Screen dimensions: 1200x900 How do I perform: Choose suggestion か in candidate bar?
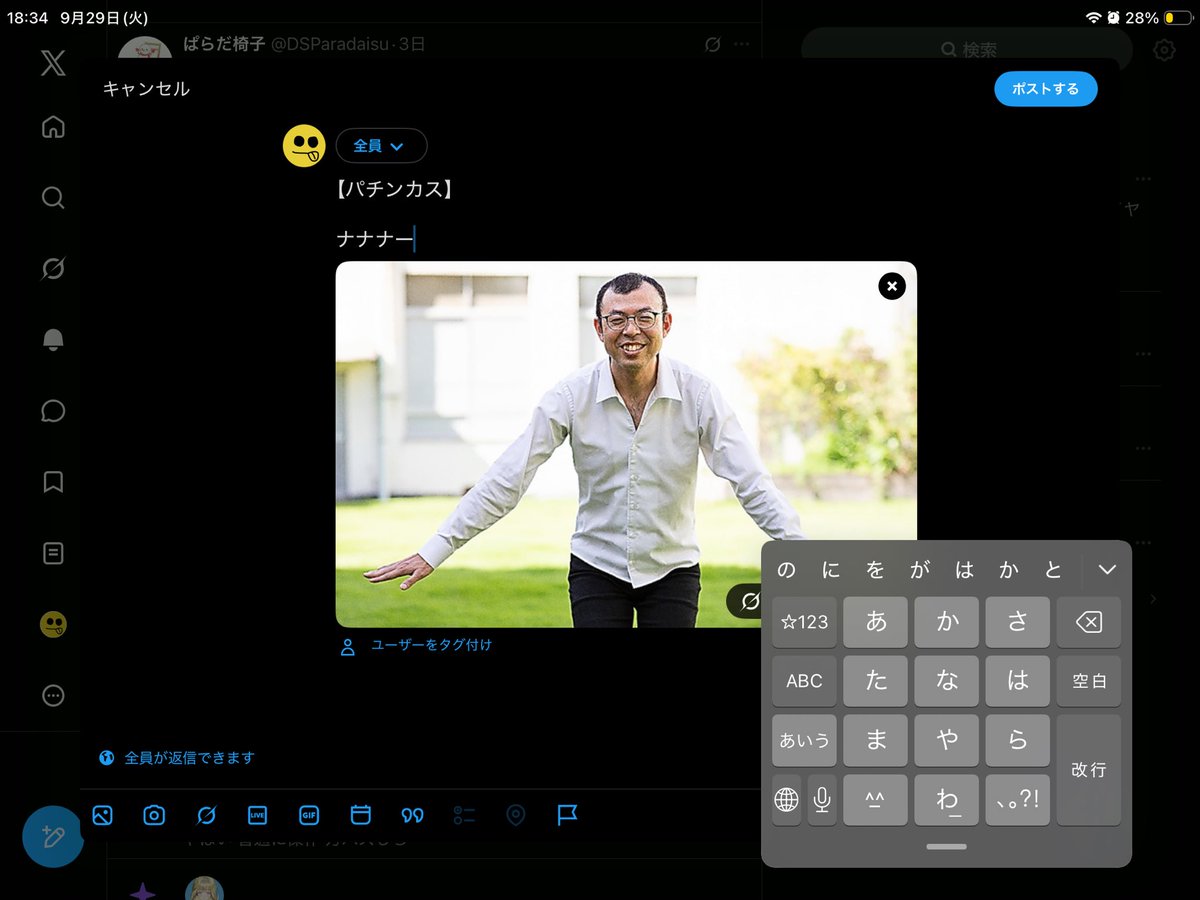pyautogui.click(x=1009, y=570)
